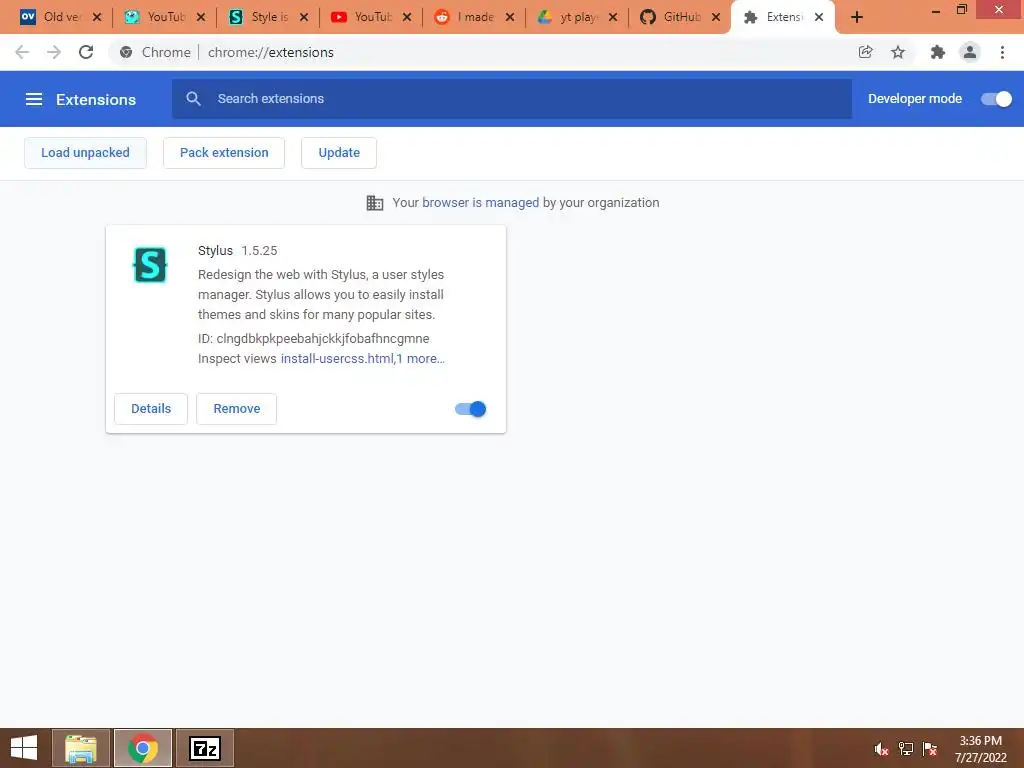This screenshot has height=768, width=1024.
Task: Switch to the I made Reddit tab
Action: tap(474, 18)
